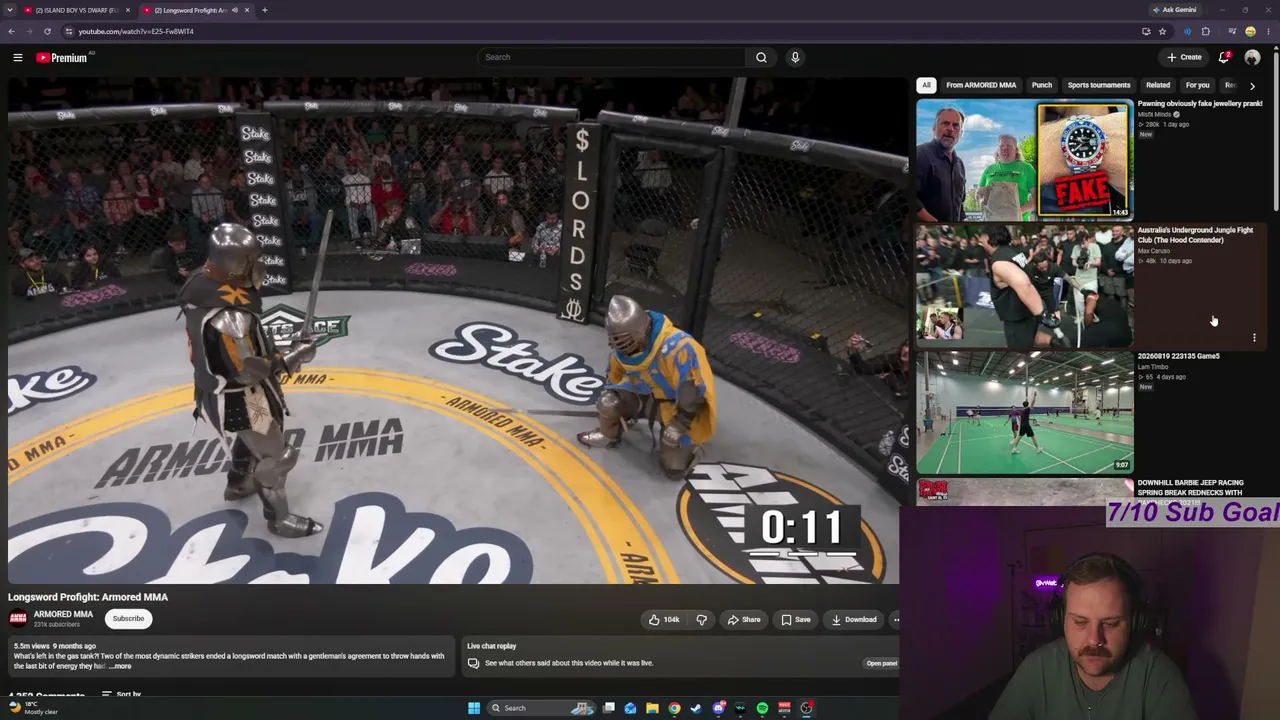
Task: Show more filter chips with arrow
Action: point(1252,86)
